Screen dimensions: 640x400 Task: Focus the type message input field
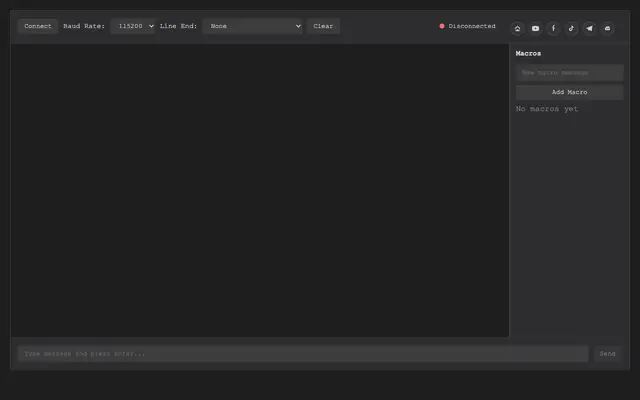pos(303,354)
